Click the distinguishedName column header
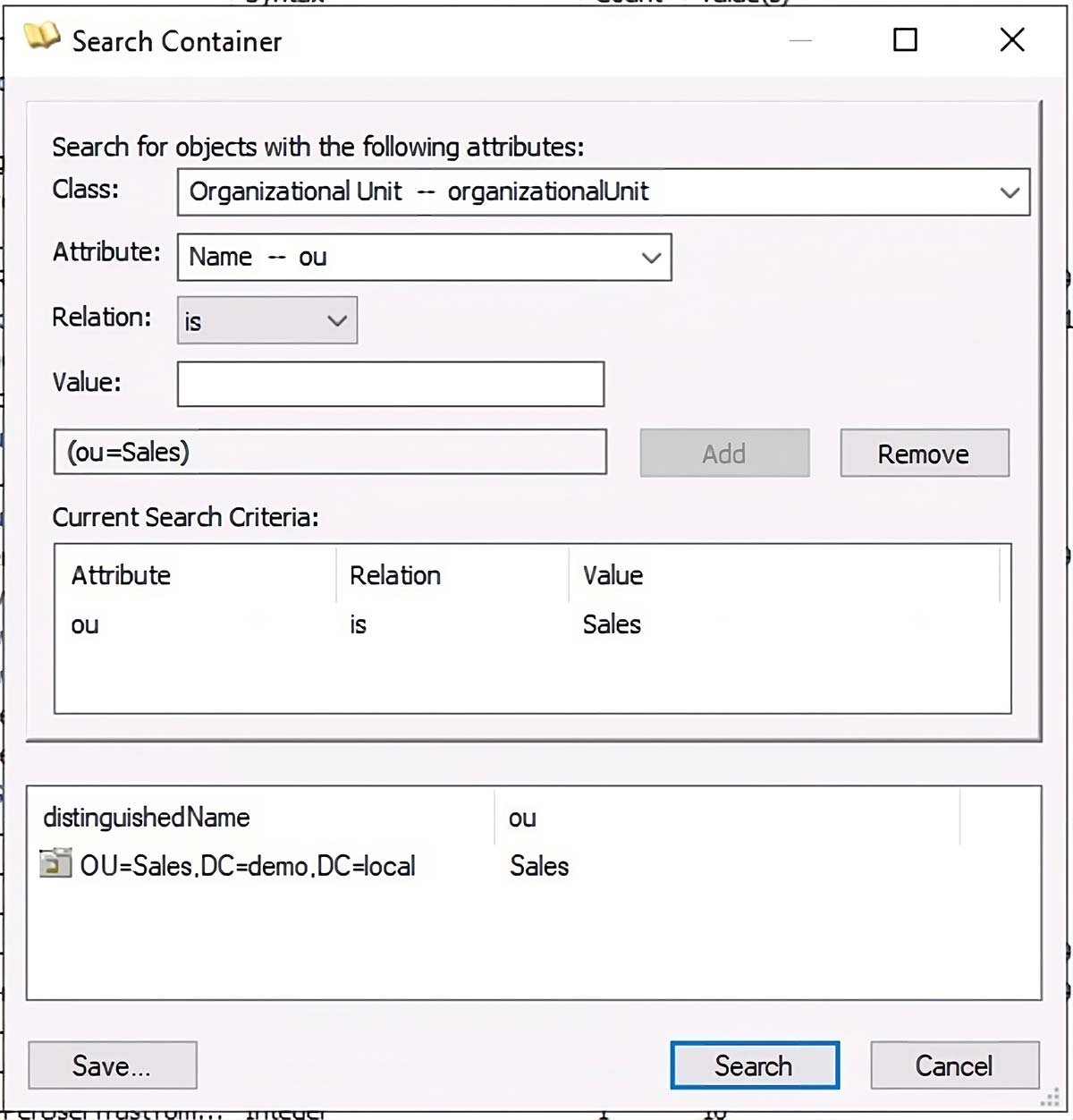Screen dimensions: 1073x1120 (x=147, y=817)
